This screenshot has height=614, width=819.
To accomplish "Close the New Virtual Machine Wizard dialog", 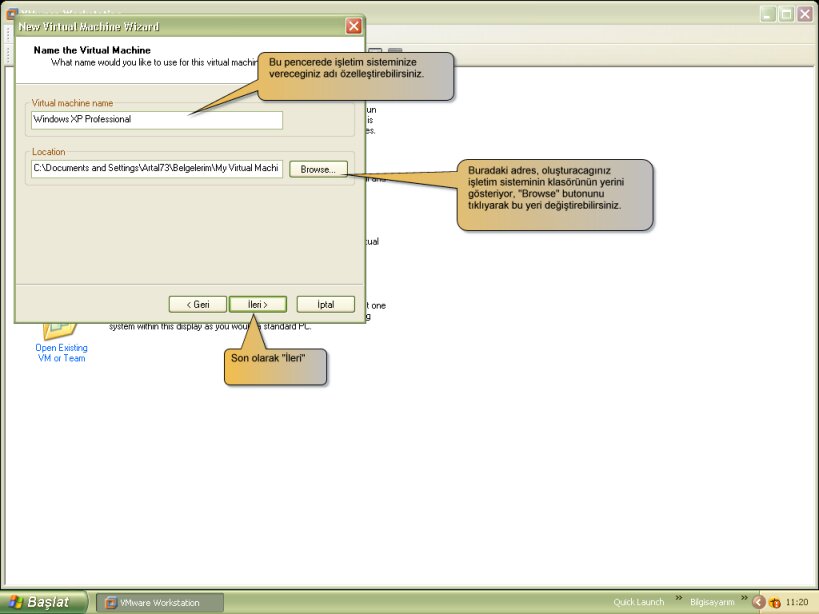I will pyautogui.click(x=354, y=26).
